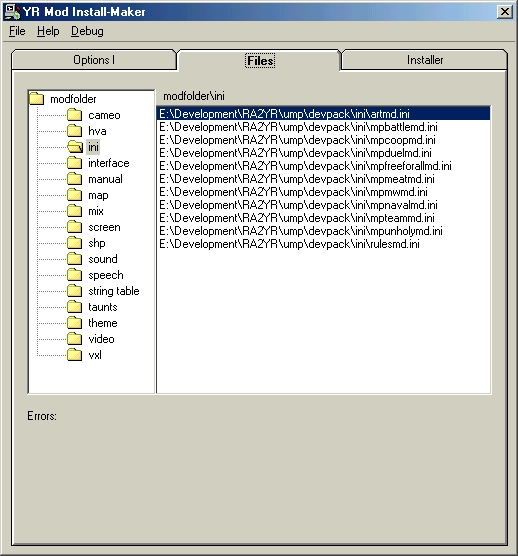Screen dimensions: 518x556
Task: Select the interface tree label
Action: (108, 163)
